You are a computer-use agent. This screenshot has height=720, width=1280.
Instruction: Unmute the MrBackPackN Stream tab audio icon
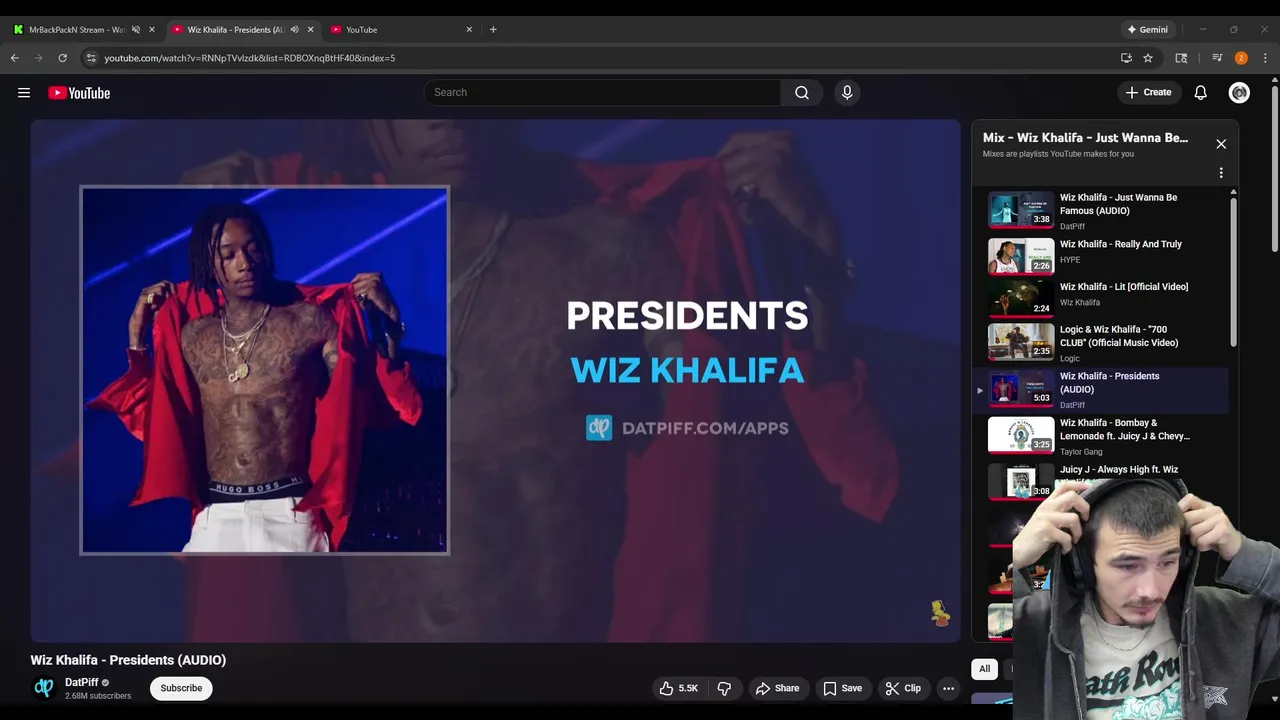(x=136, y=29)
